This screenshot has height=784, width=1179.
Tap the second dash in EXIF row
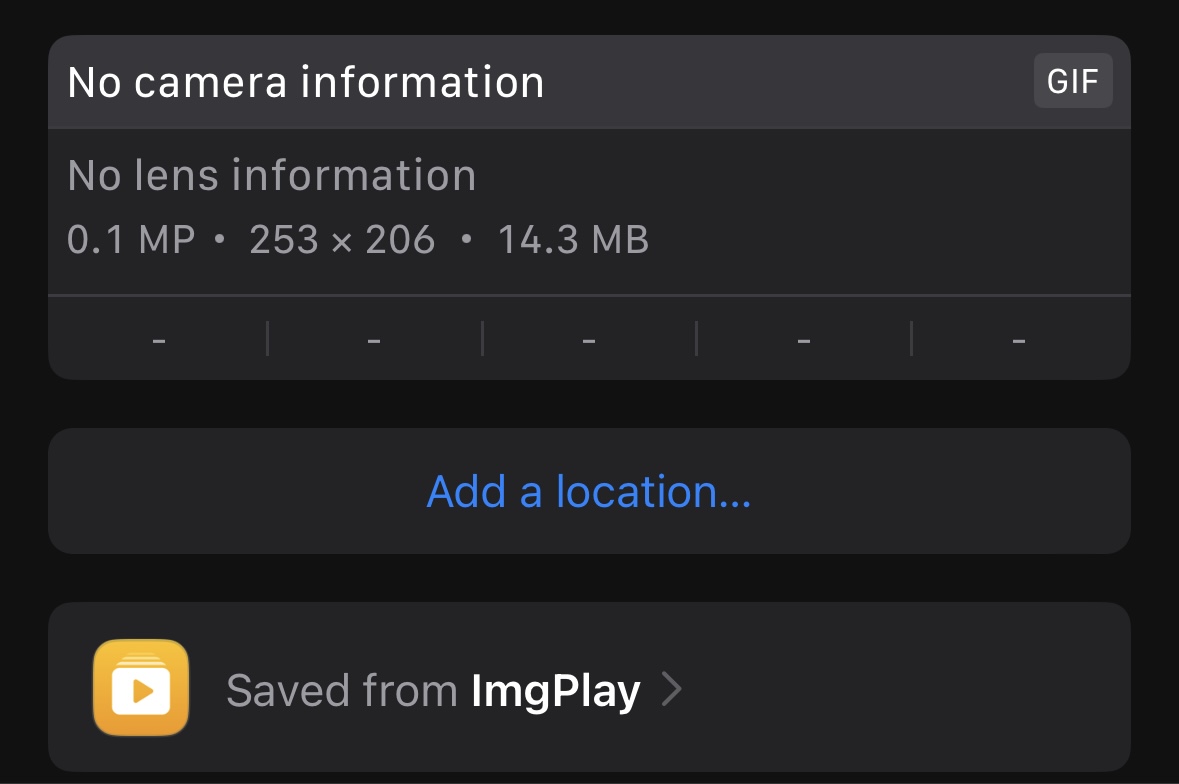point(374,342)
